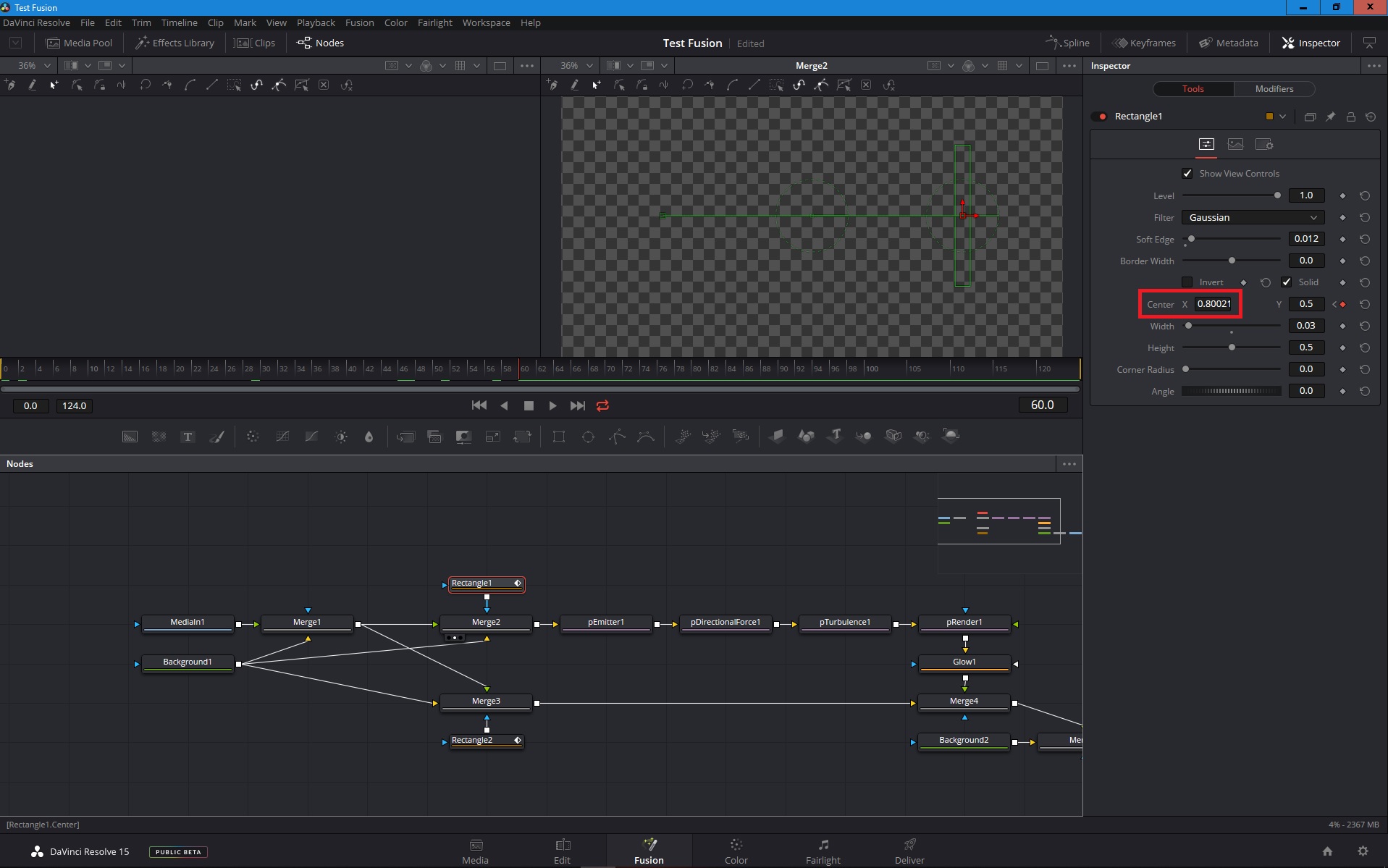Add a Text 3D tool from toolbar
The image size is (1388, 868).
click(835, 436)
